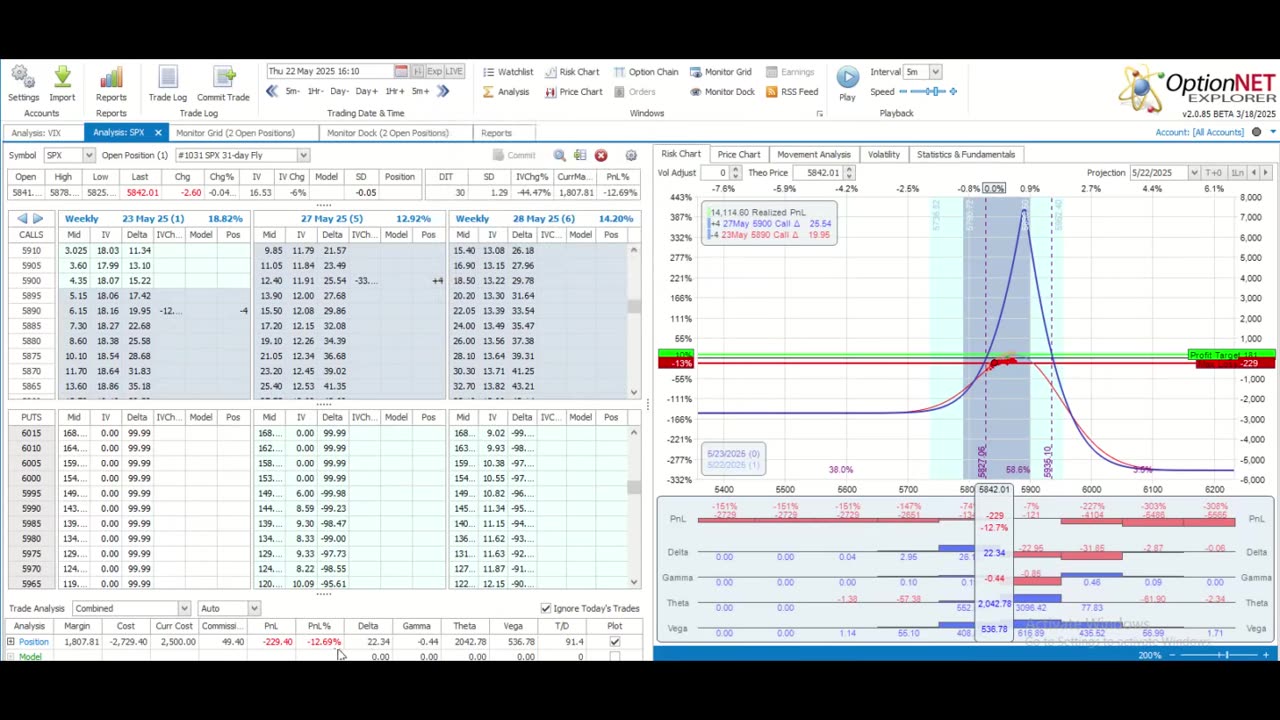Toggle LIVE mode button
The image size is (1280, 720).
click(x=454, y=72)
